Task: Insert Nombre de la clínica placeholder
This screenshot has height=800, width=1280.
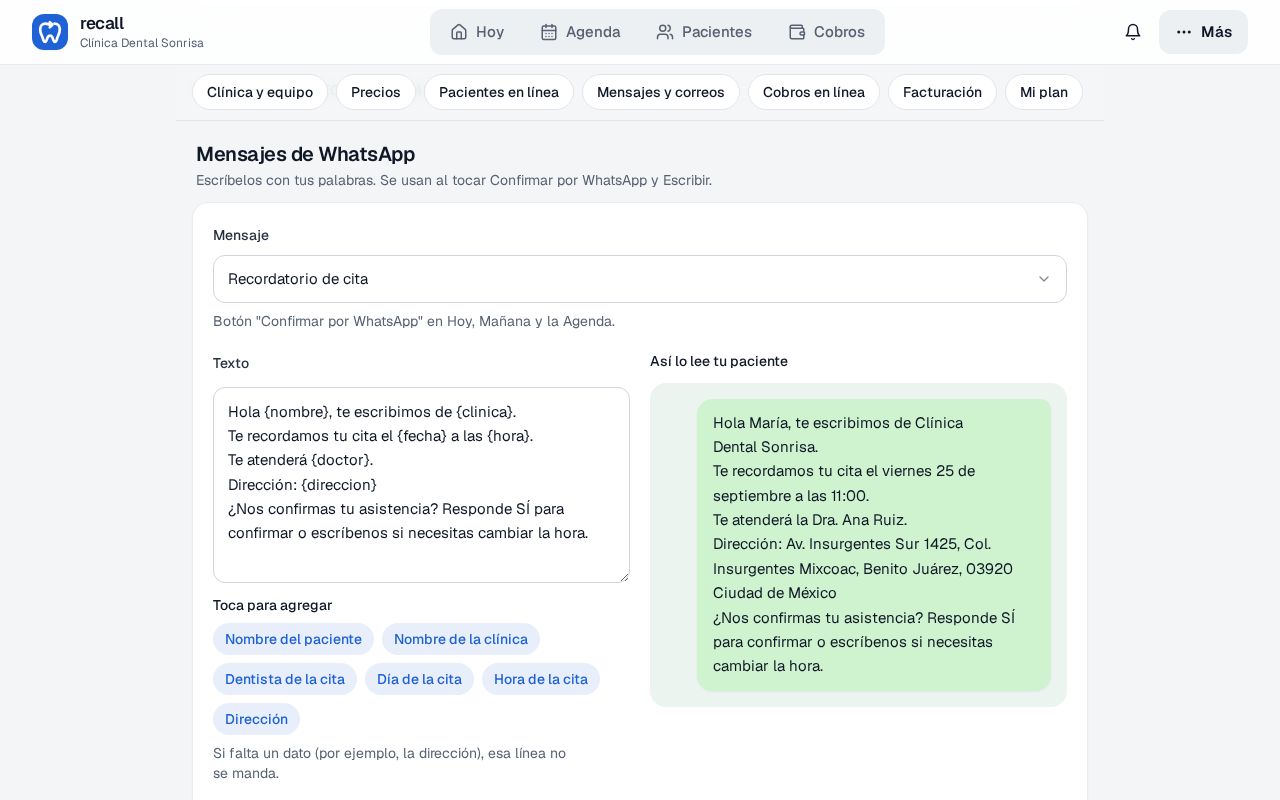Action: pyautogui.click(x=461, y=639)
